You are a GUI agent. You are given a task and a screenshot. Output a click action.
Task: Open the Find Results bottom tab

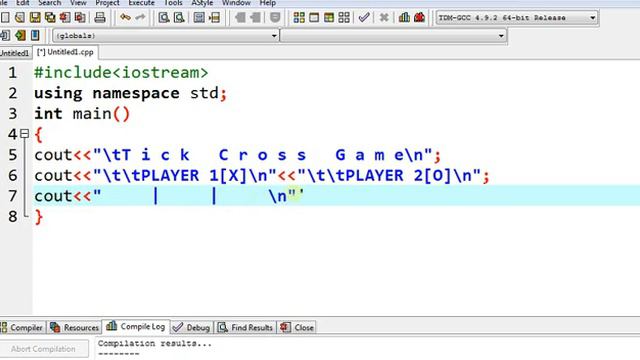[x=245, y=327]
